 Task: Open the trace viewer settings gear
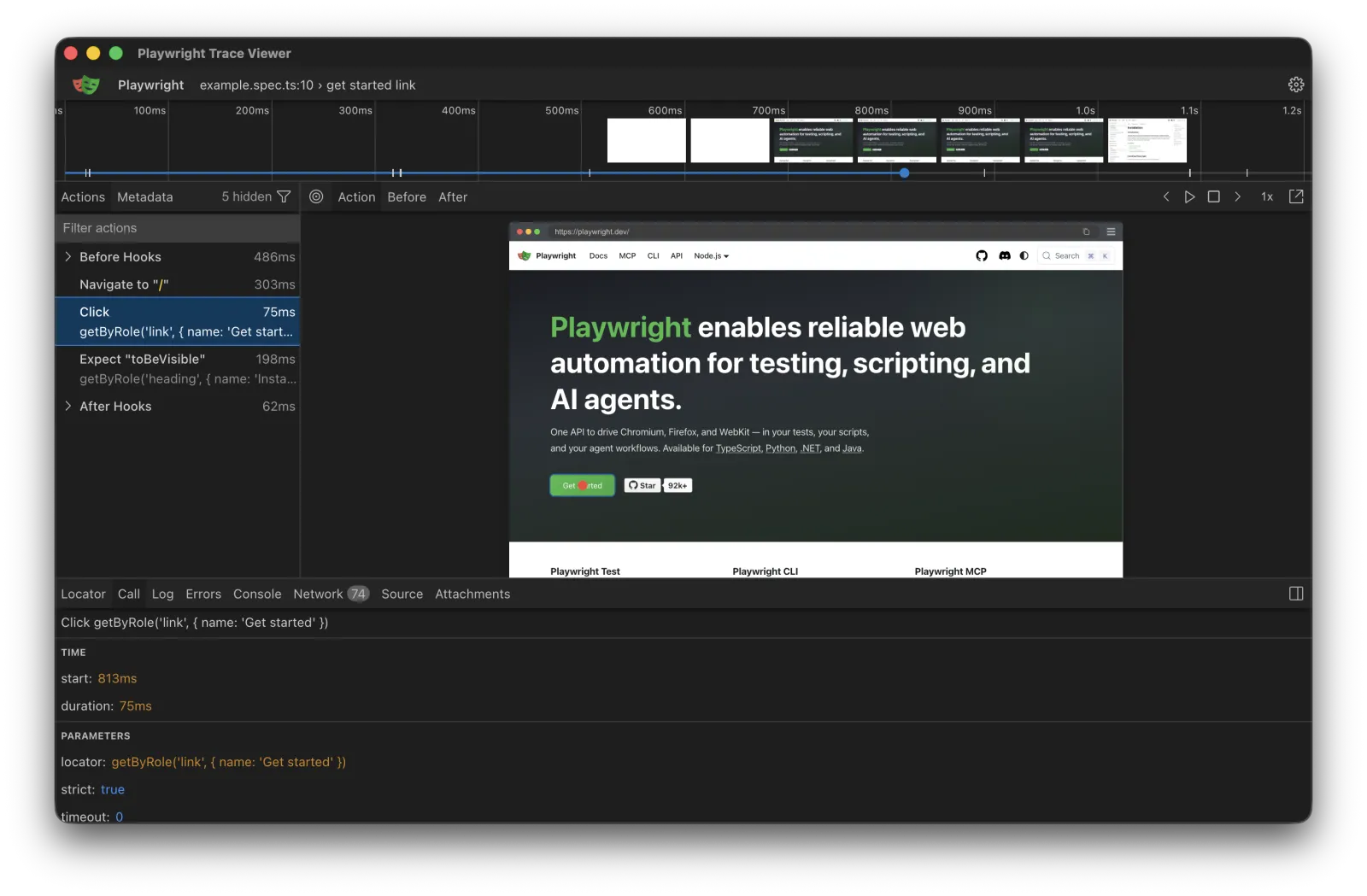[1296, 85]
